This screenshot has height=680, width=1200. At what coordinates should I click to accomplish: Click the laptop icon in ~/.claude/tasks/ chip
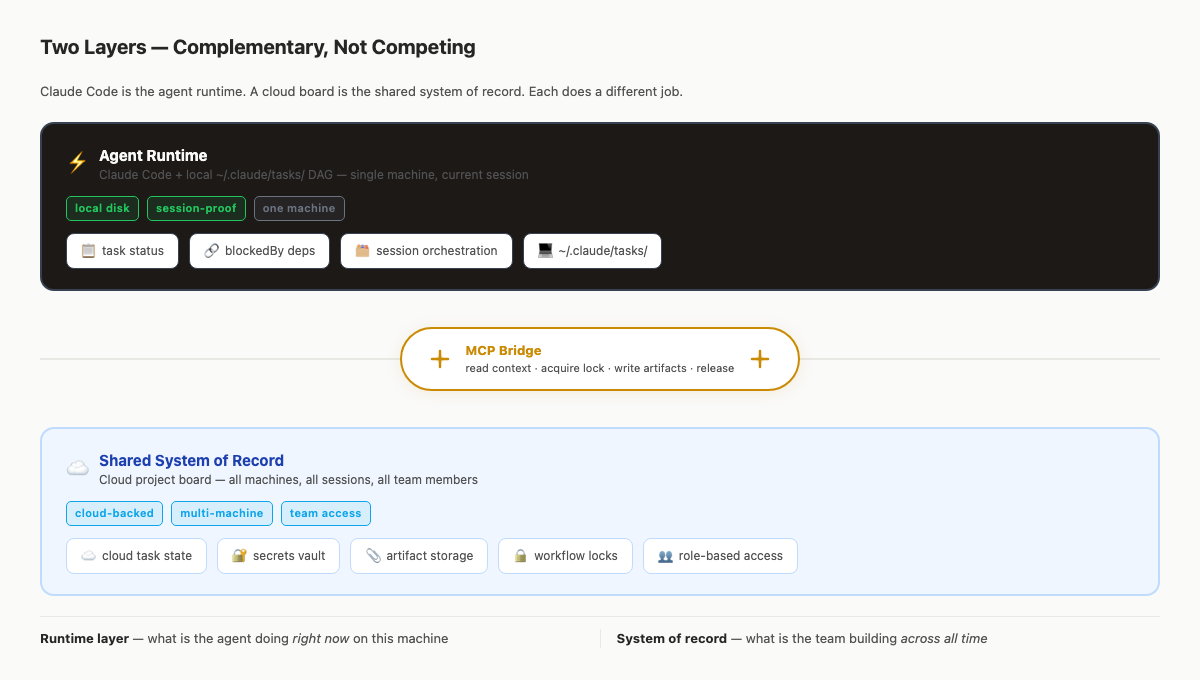(545, 251)
